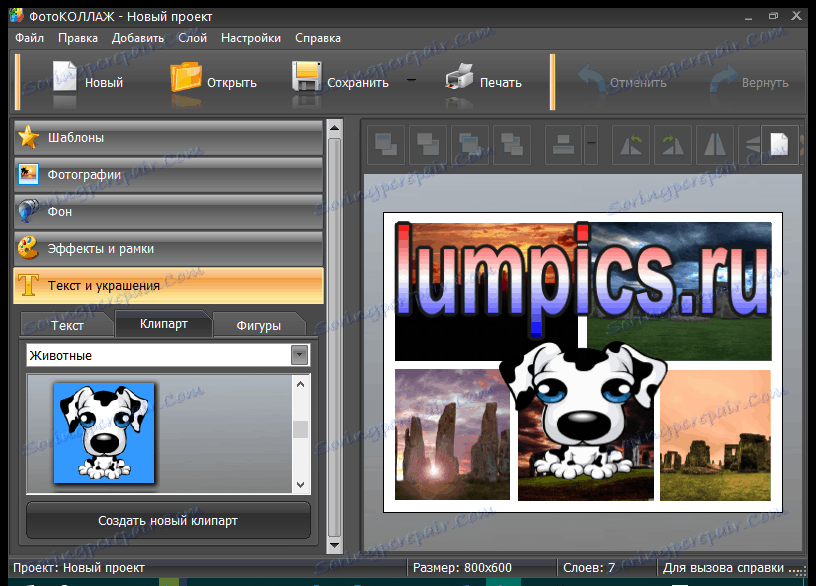Click the palette icon beside Эффекты и рамки

coord(29,248)
